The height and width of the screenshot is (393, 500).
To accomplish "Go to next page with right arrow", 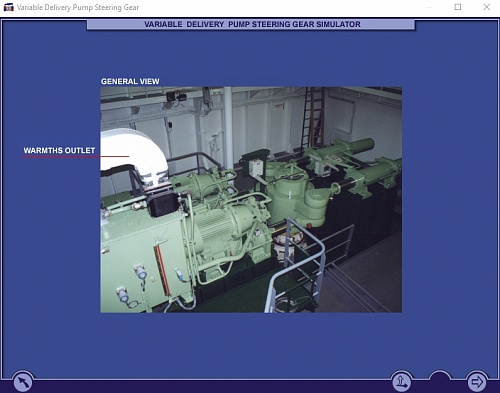I will pos(477,381).
